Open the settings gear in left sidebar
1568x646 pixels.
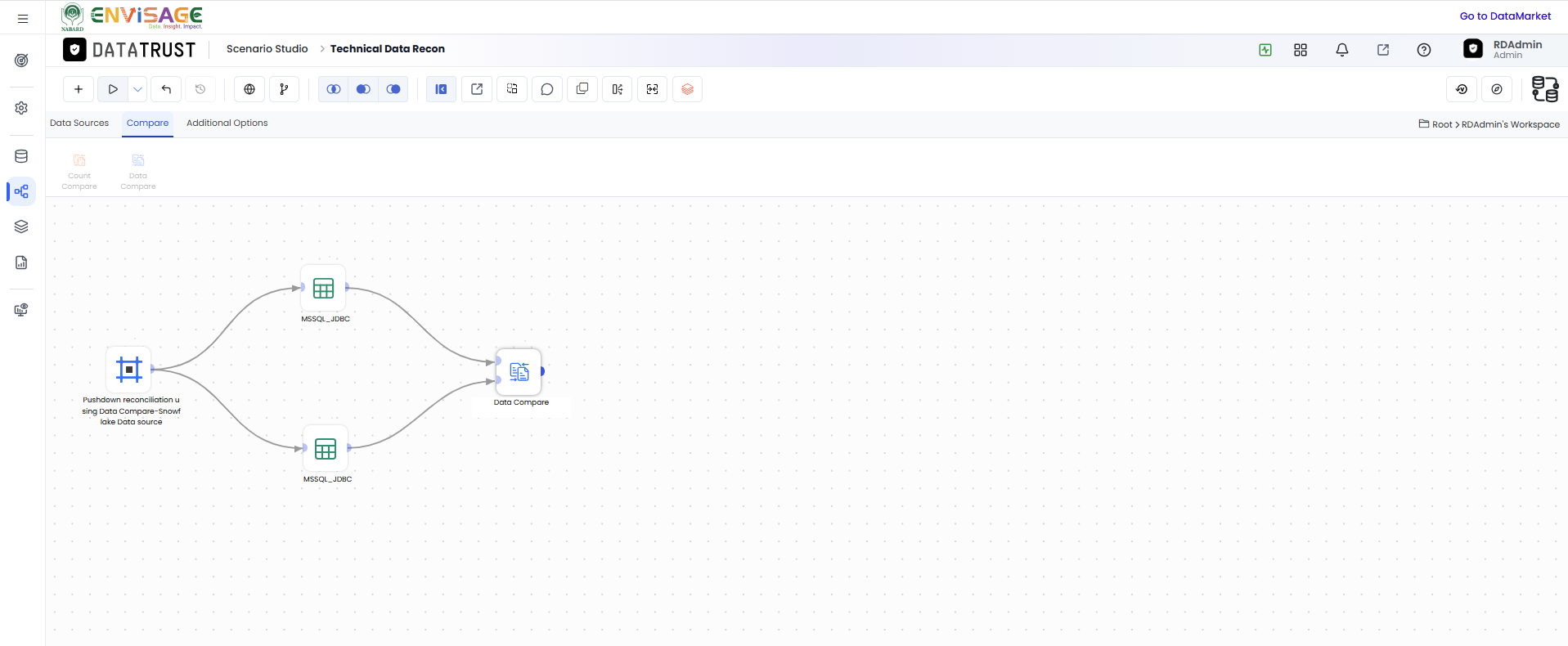(x=22, y=108)
